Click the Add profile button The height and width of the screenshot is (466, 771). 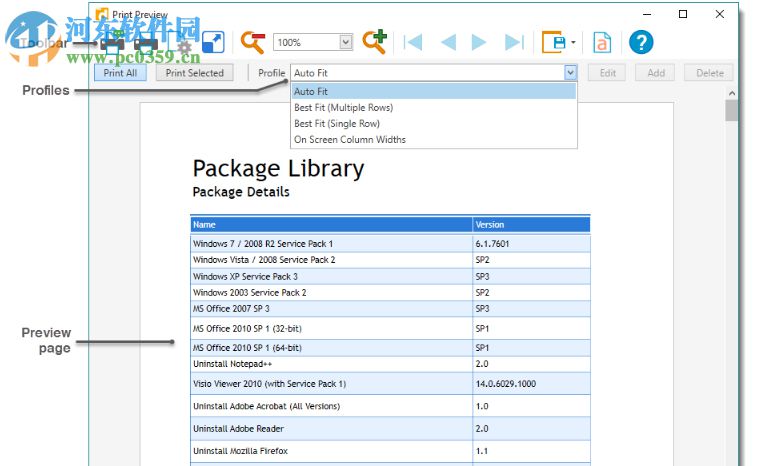point(656,73)
